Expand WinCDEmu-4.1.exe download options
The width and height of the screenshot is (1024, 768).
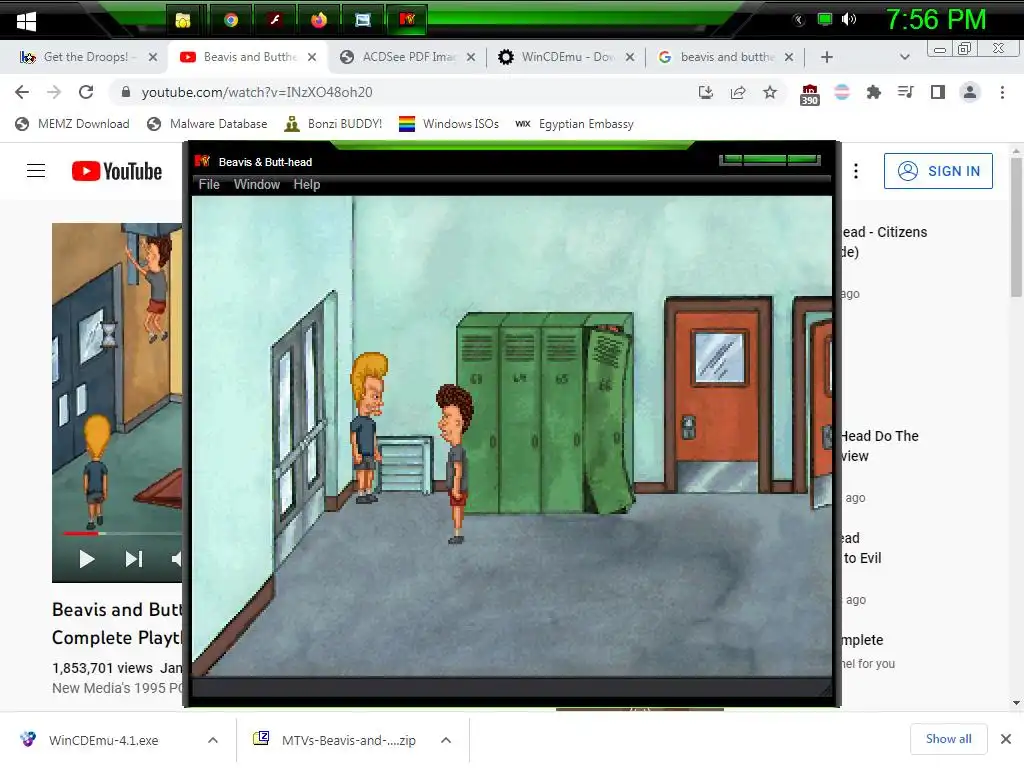(x=213, y=740)
